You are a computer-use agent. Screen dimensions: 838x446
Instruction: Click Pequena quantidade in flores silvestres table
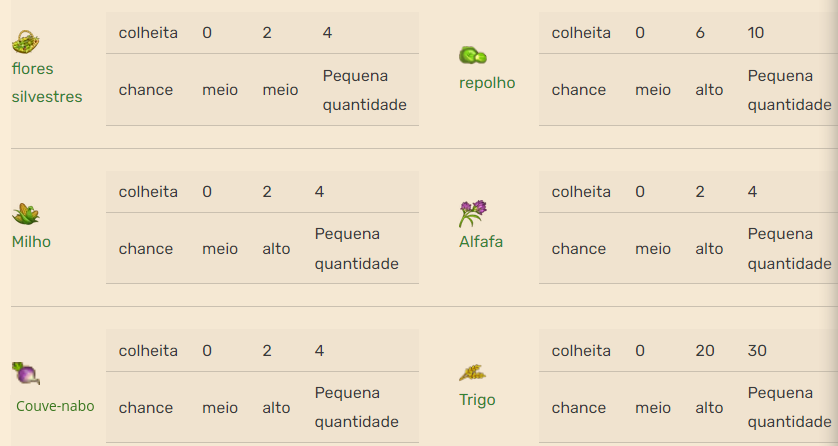(364, 90)
